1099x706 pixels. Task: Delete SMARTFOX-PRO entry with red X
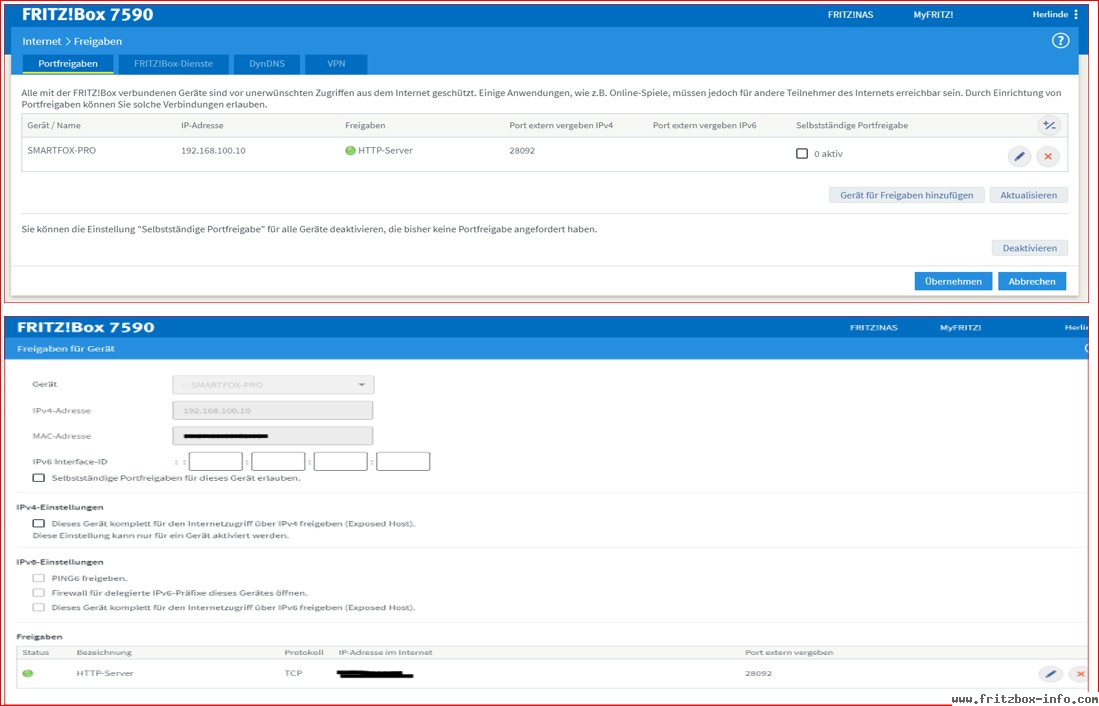point(1048,156)
